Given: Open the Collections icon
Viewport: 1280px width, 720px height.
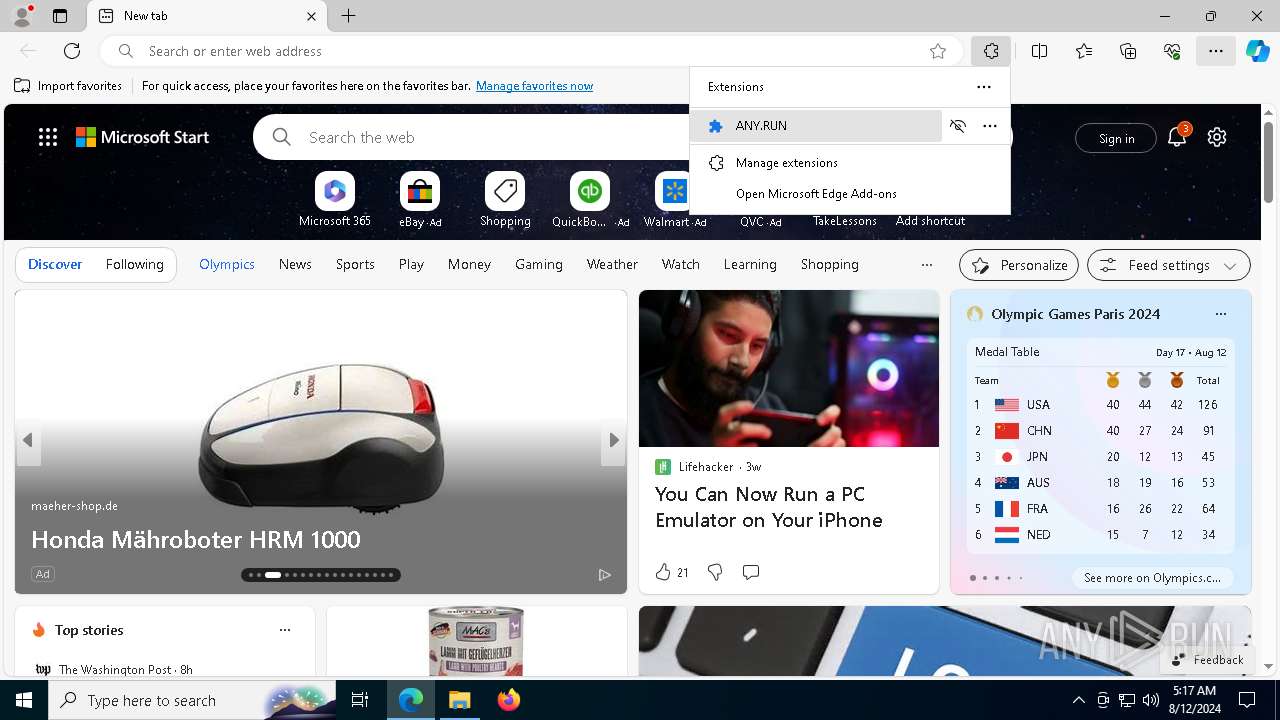Looking at the screenshot, I should 1128,51.
